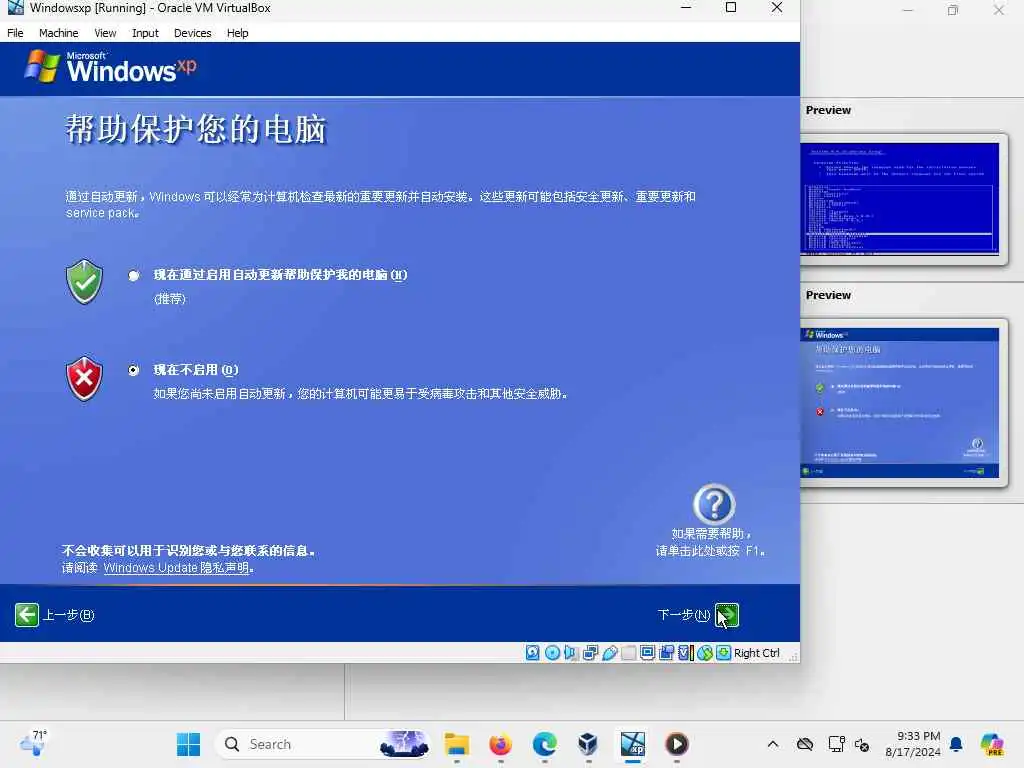Click the media player taskbar icon
This screenshot has height=768, width=1024.
click(677, 744)
